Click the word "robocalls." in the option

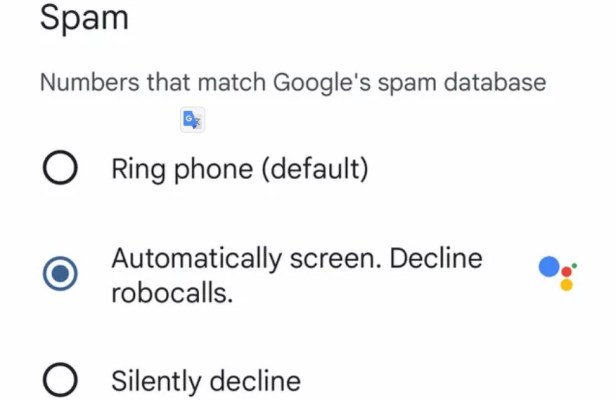pyautogui.click(x=172, y=295)
